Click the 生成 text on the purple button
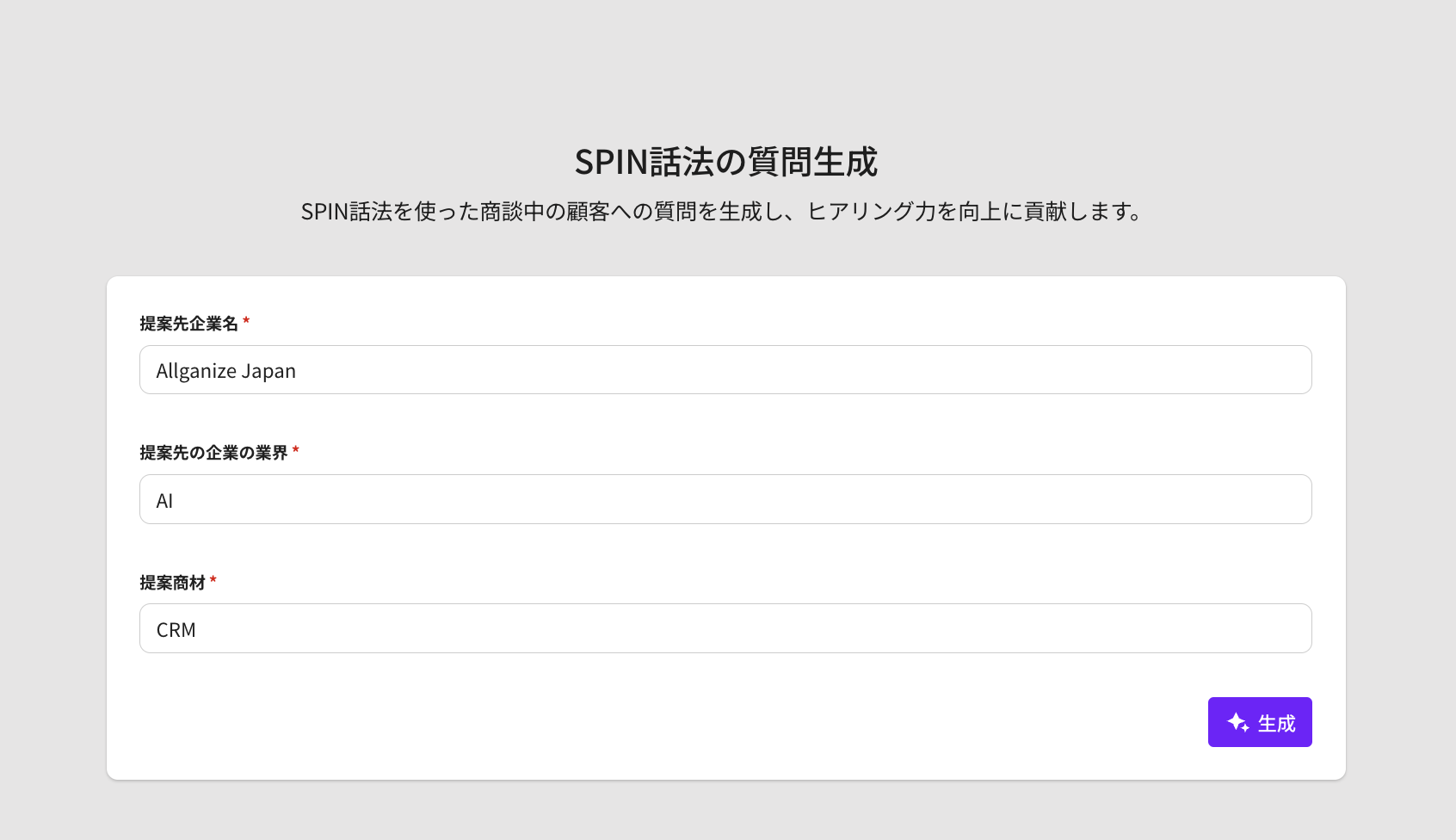 [1276, 724]
